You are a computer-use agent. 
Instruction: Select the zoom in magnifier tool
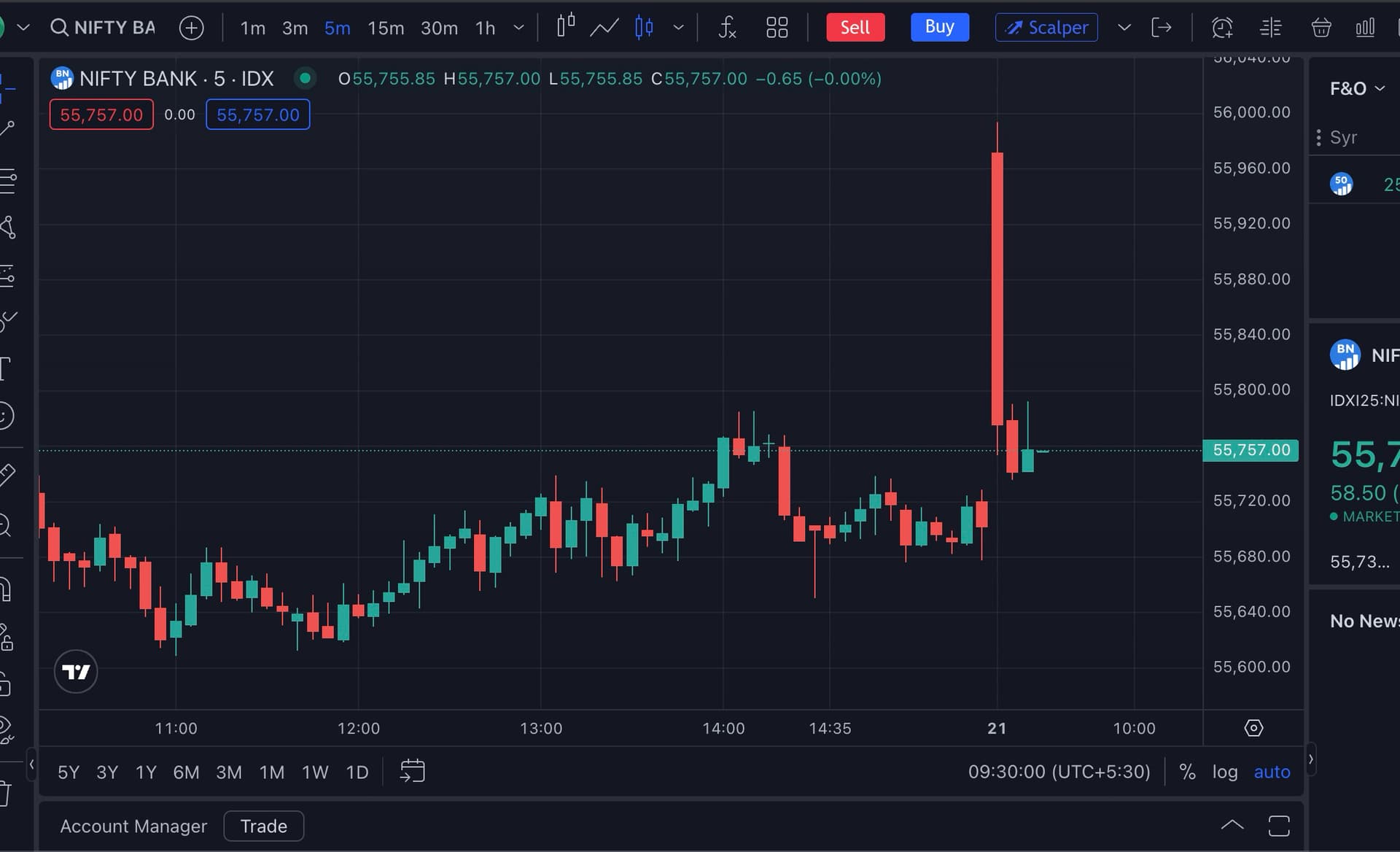pyautogui.click(x=6, y=525)
